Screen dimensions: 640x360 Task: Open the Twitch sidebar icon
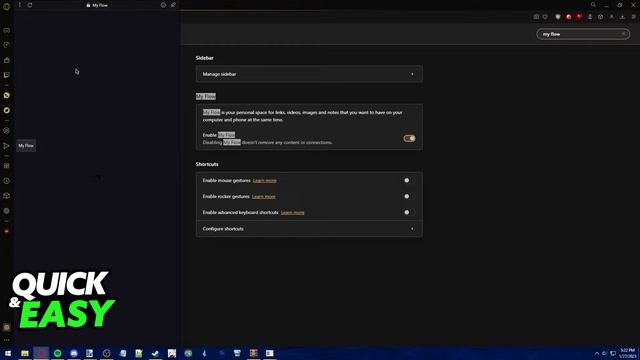(7, 75)
